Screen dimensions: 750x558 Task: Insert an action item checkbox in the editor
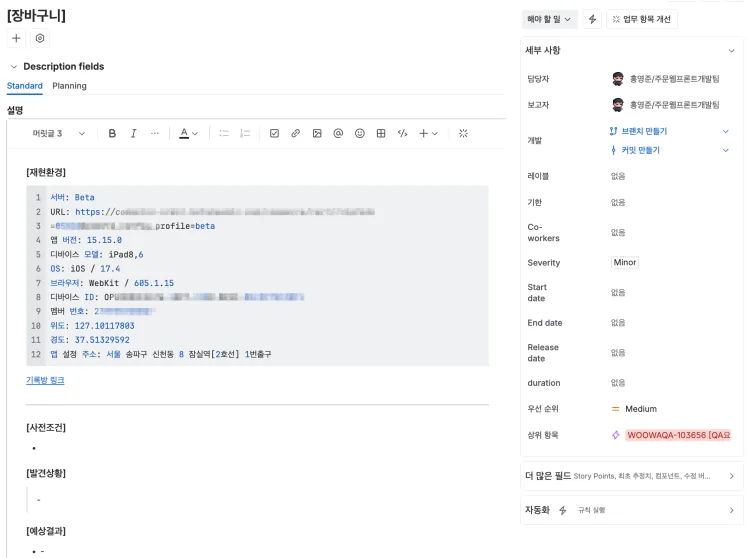pyautogui.click(x=274, y=133)
